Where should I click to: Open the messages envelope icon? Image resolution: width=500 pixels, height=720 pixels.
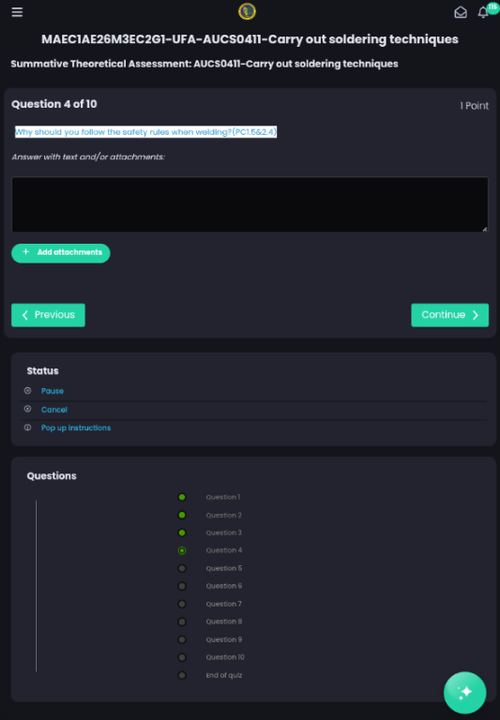click(x=461, y=12)
